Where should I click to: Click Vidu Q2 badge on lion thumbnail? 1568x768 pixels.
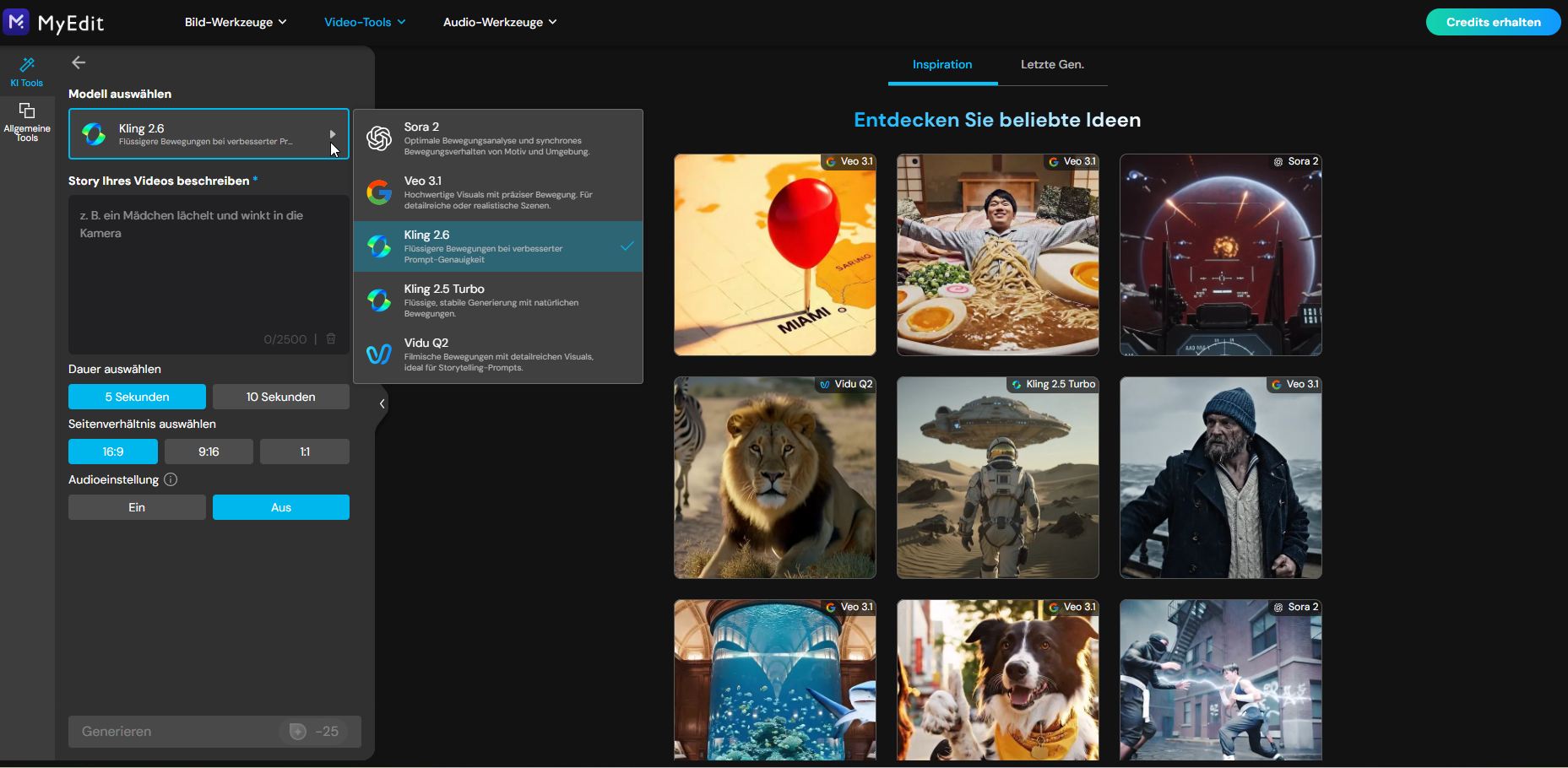[845, 384]
